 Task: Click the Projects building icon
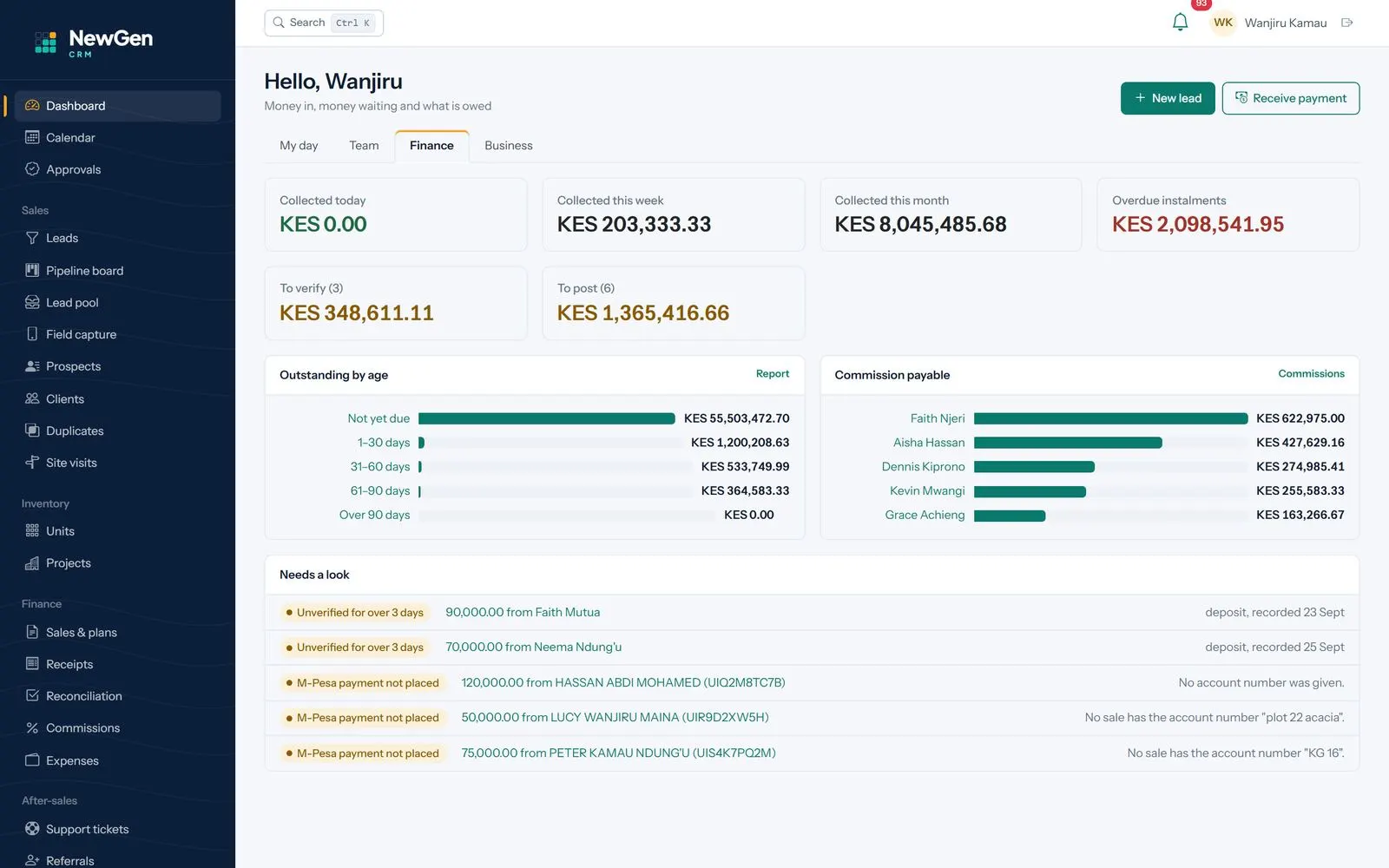(32, 563)
